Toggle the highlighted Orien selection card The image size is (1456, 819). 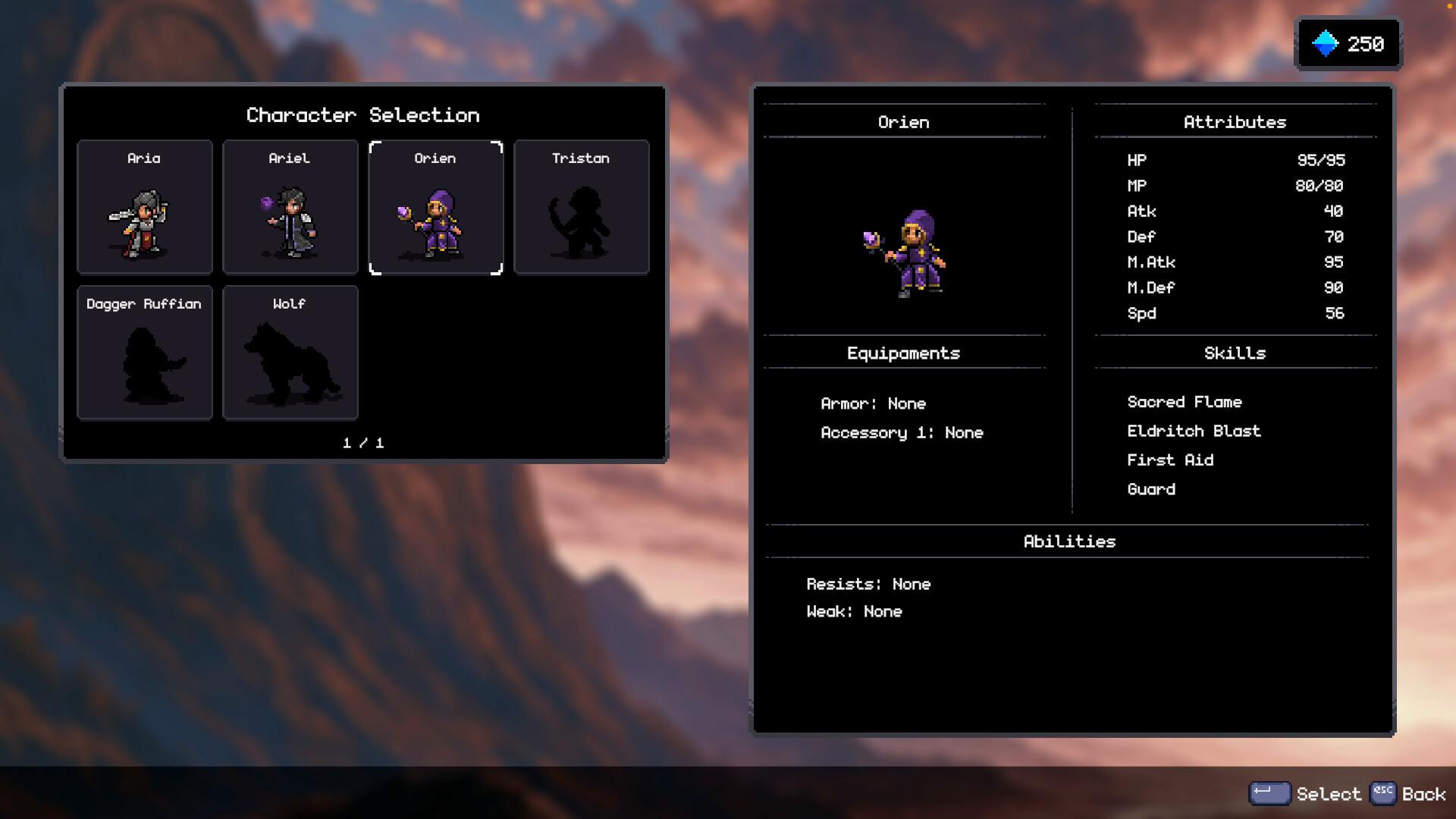pos(436,206)
